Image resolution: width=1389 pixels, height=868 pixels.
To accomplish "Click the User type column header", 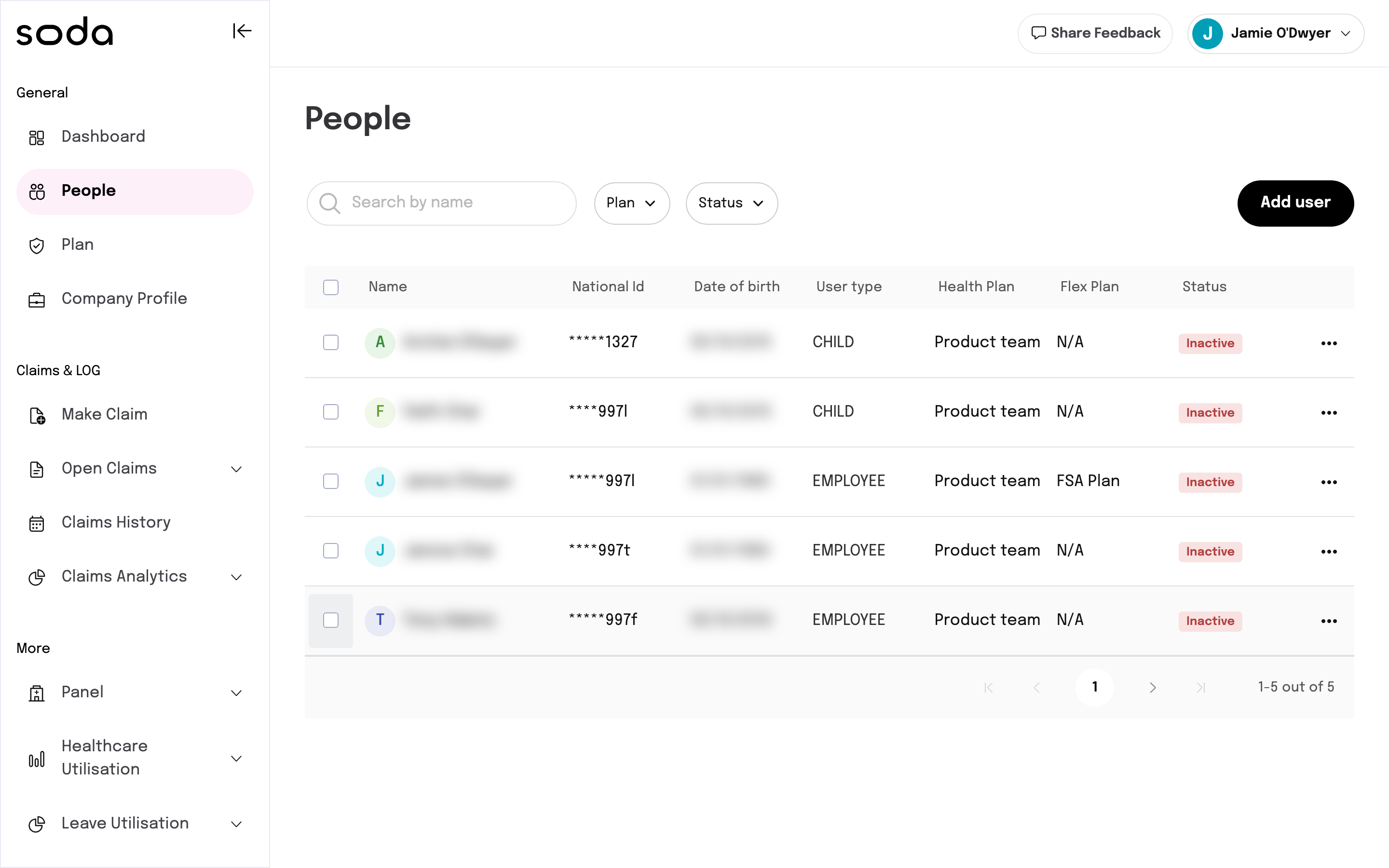I will coord(849,286).
